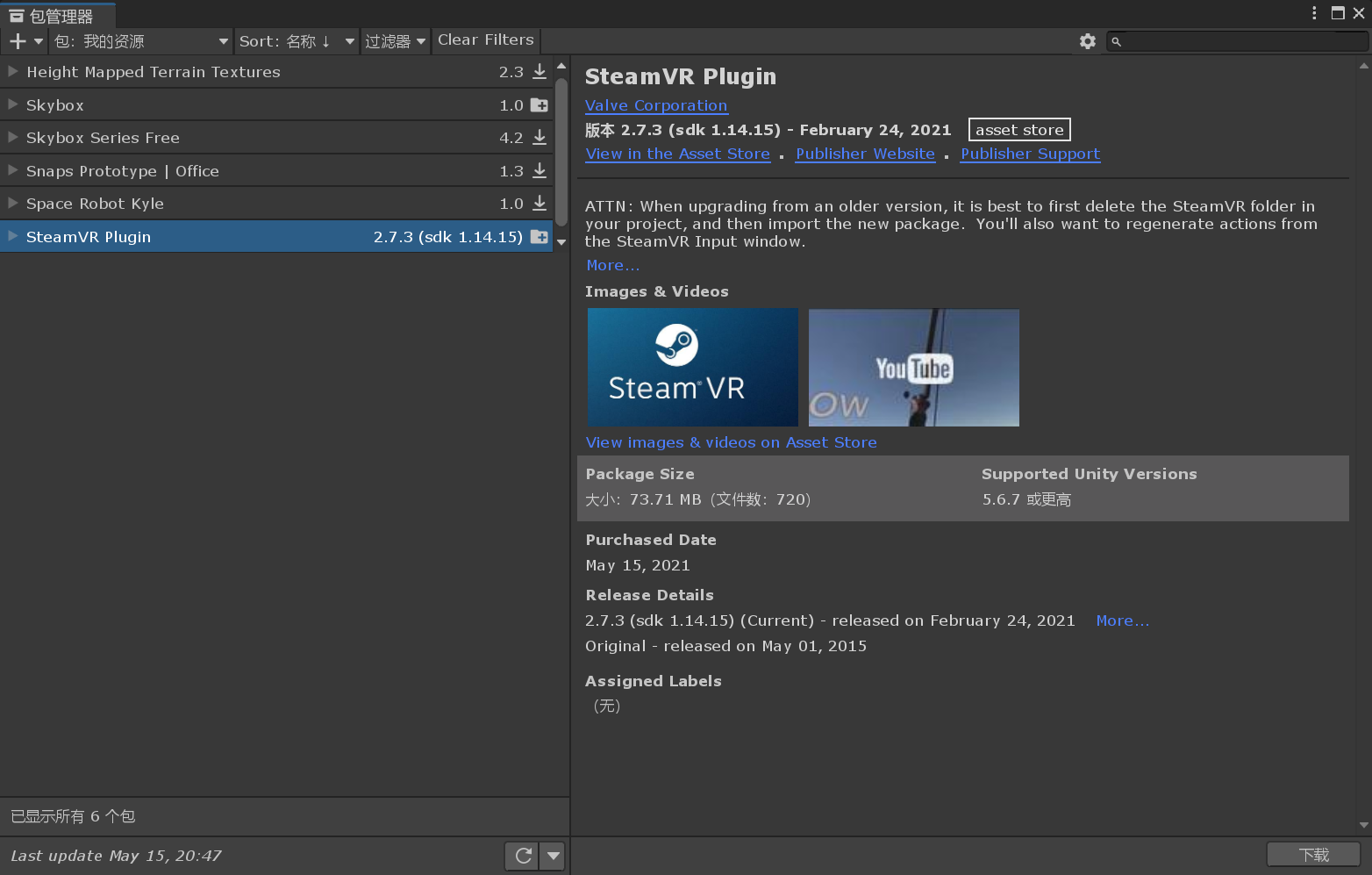Download the Height Mapped Terrain Textures package

tap(540, 72)
